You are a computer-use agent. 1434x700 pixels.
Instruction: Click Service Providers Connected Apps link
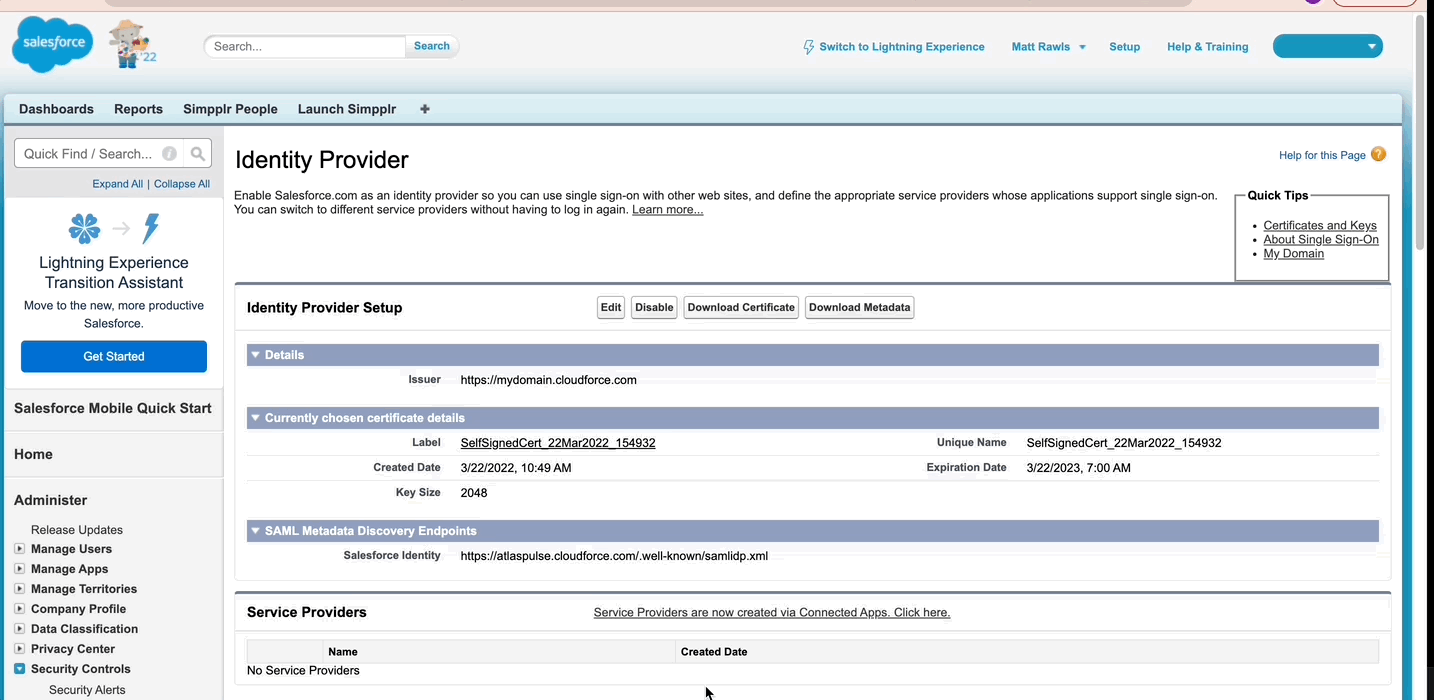click(772, 612)
